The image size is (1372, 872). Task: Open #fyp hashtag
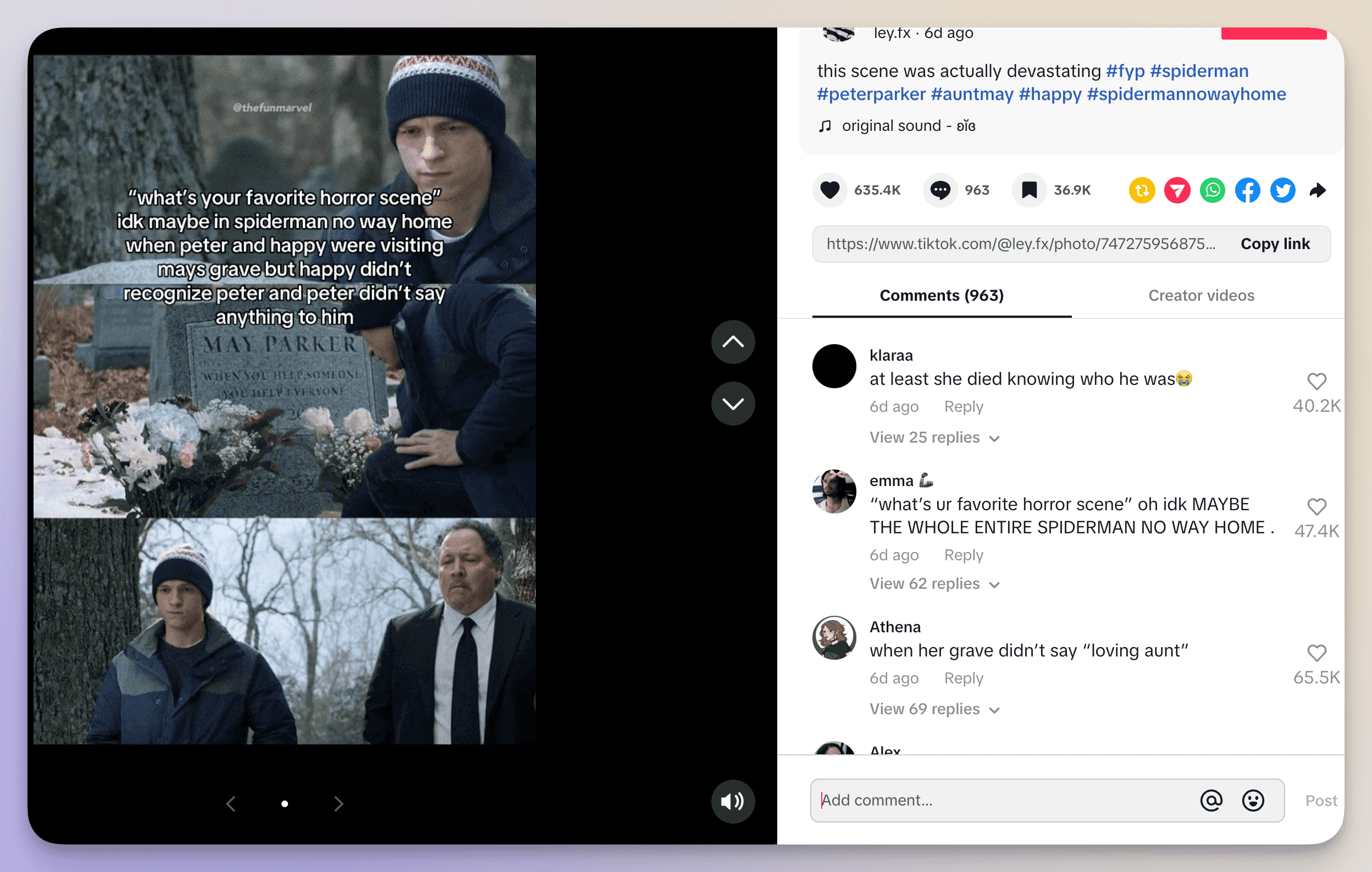pos(1125,71)
